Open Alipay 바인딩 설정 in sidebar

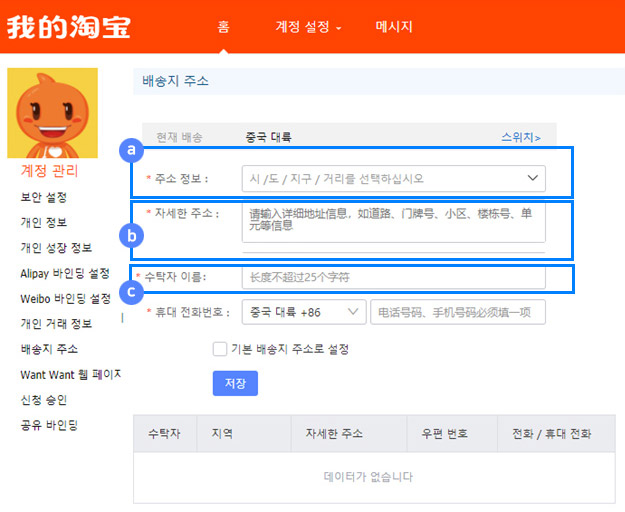(x=65, y=273)
